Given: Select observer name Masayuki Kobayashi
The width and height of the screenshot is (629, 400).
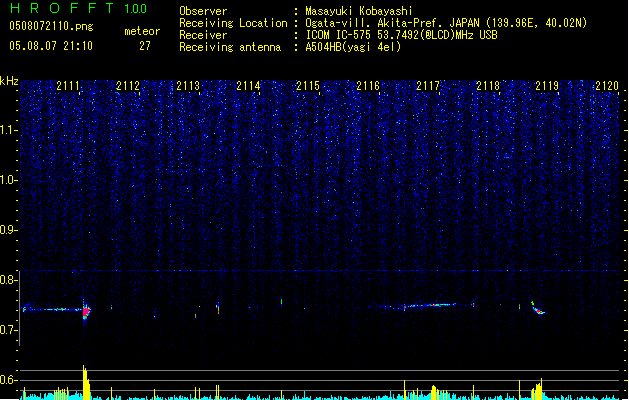Looking at the screenshot, I should [x=358, y=11].
